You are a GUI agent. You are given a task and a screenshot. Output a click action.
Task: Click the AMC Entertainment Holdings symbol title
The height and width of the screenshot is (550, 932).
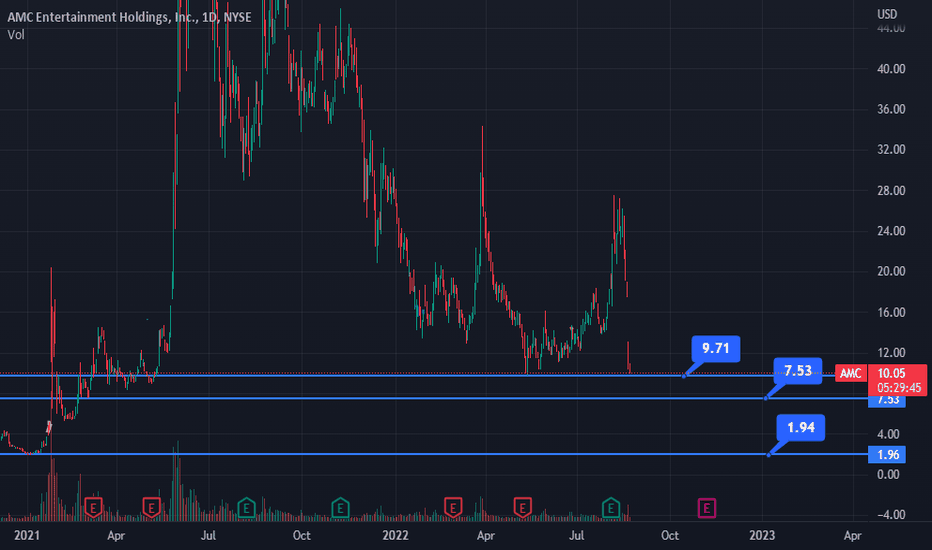(x=129, y=17)
